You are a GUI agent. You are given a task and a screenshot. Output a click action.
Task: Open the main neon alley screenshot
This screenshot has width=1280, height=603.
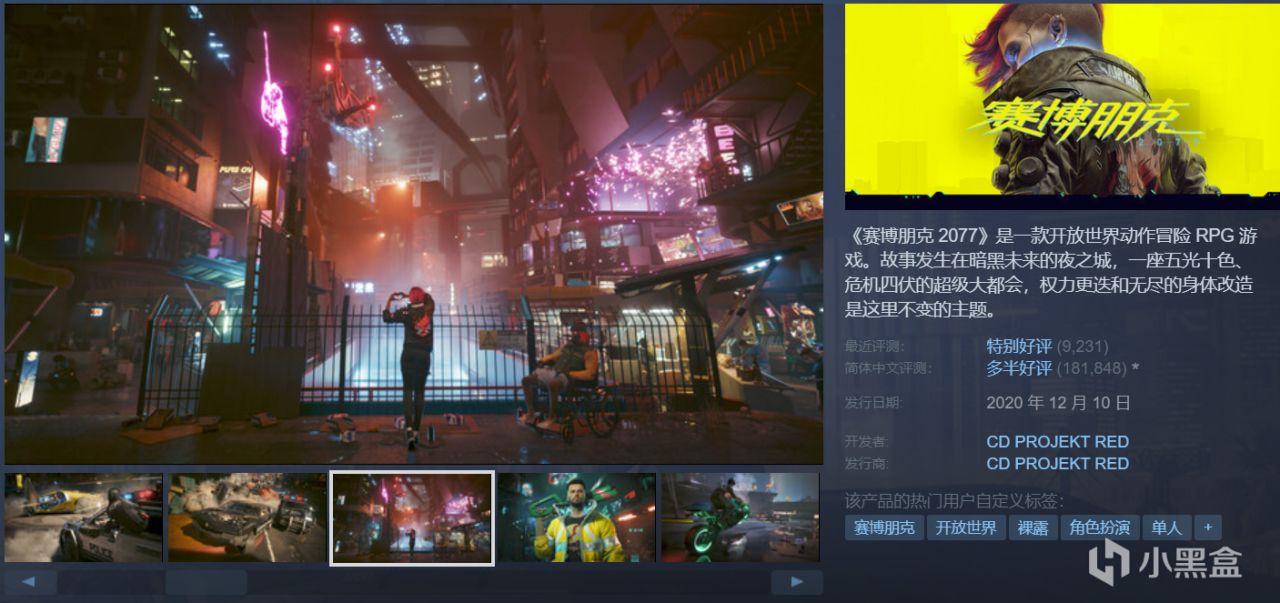[413, 234]
